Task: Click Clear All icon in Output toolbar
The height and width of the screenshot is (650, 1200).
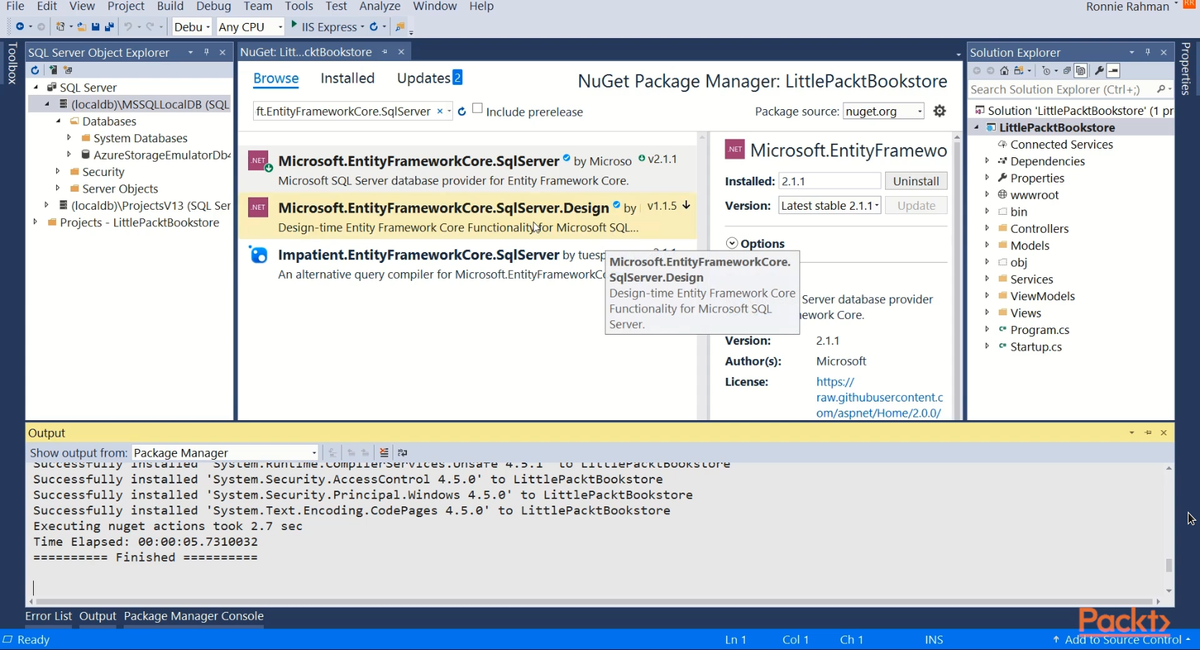Action: [x=384, y=452]
